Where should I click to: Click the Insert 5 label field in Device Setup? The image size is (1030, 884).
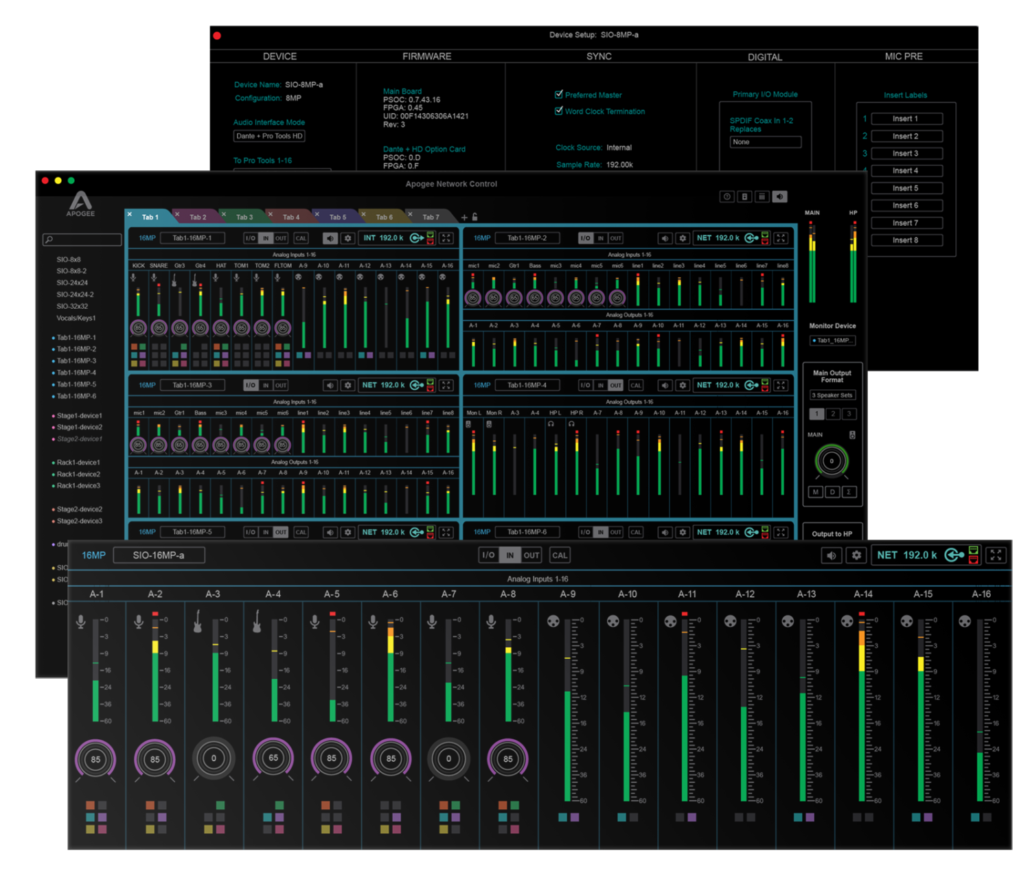pyautogui.click(x=906, y=188)
